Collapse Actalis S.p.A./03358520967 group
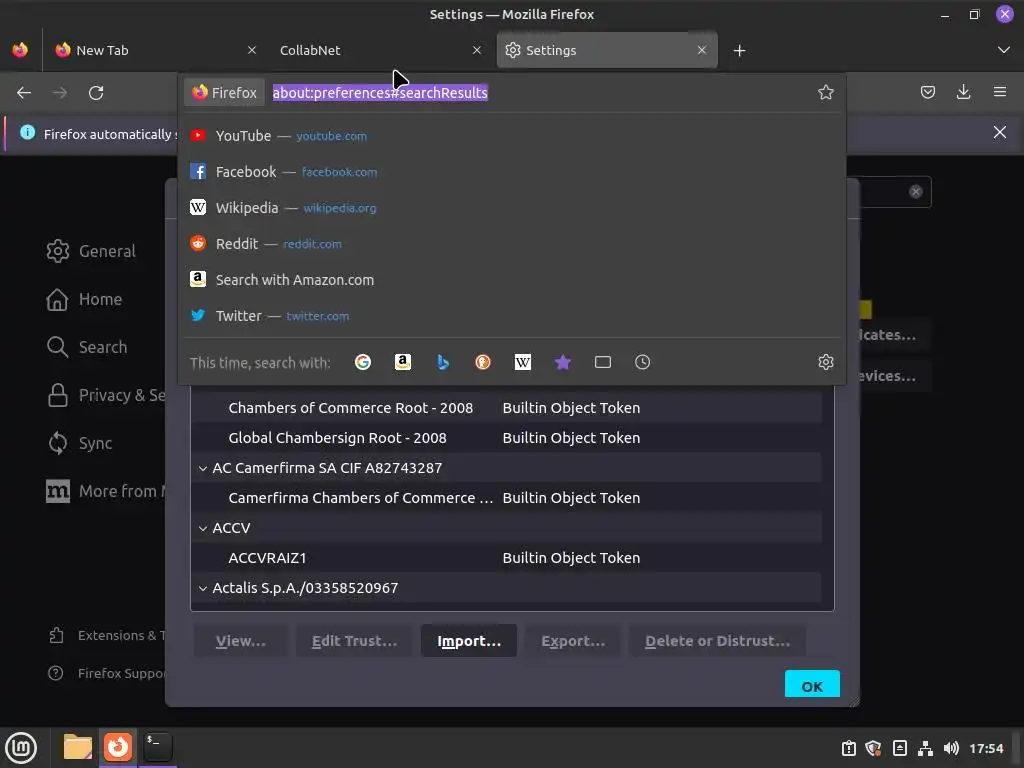 pos(202,588)
